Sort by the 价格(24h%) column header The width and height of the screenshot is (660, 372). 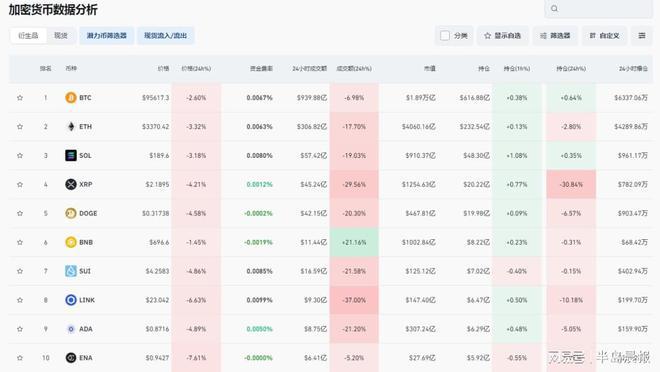click(196, 69)
